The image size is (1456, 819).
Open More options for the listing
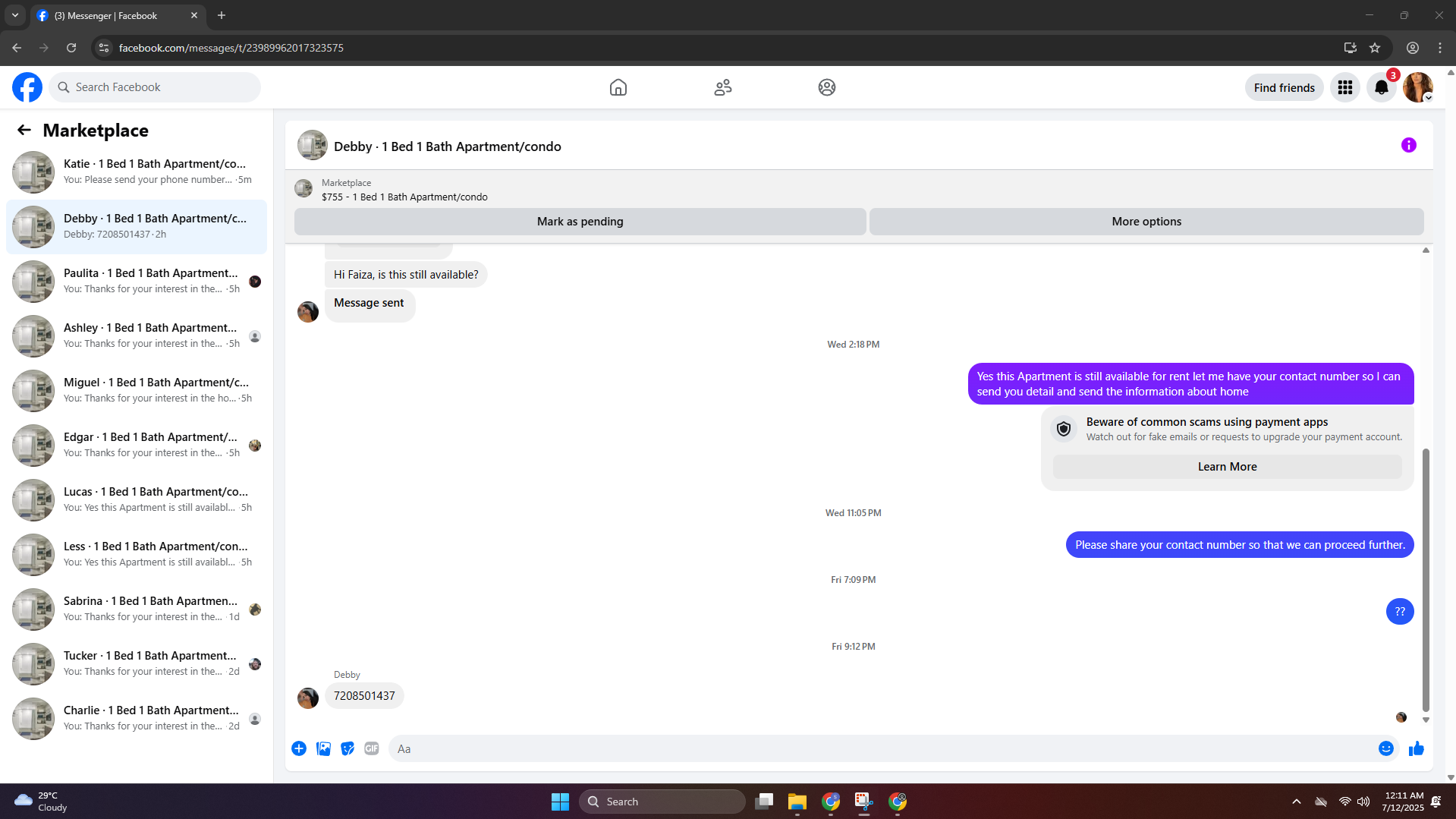click(1146, 222)
